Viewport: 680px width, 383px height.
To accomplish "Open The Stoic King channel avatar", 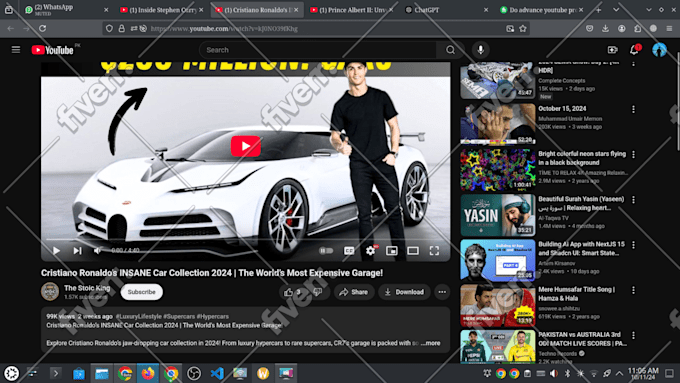I will (50, 291).
